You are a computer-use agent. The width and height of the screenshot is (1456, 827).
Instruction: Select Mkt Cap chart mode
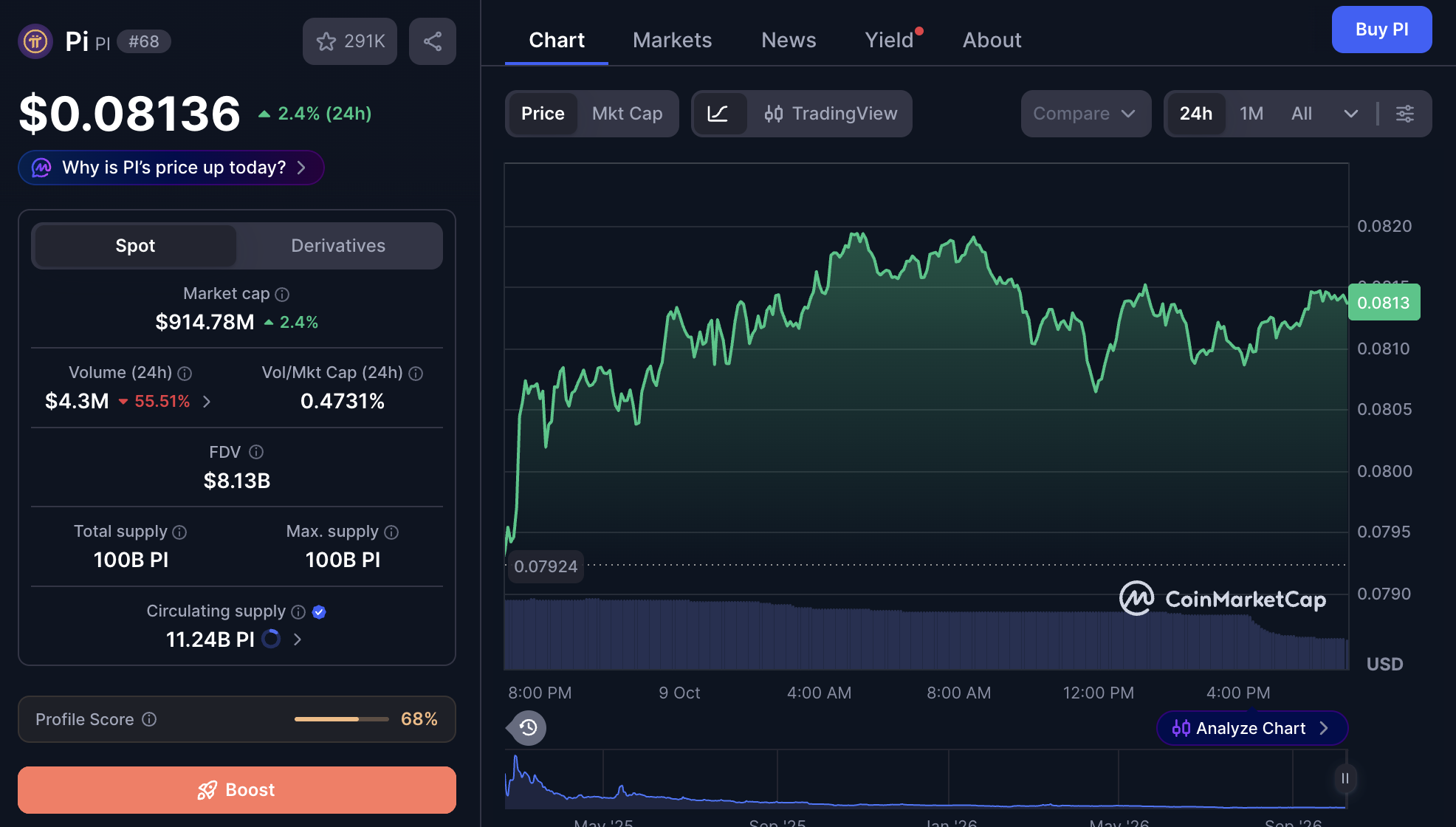tap(627, 114)
